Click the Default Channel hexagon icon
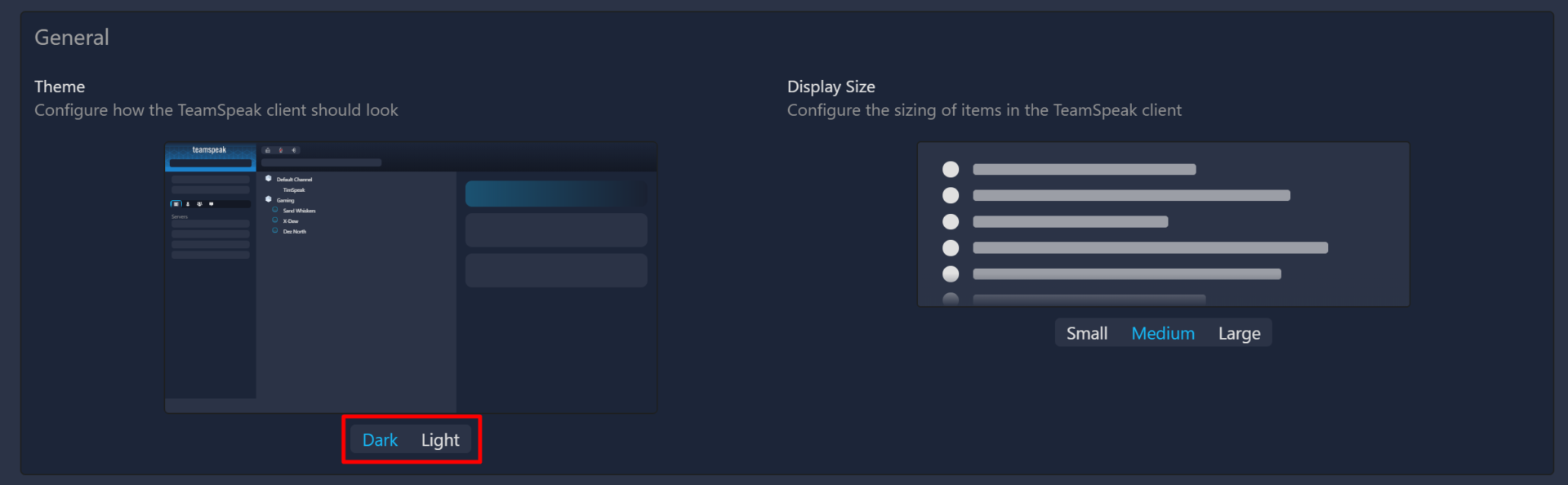 [268, 179]
